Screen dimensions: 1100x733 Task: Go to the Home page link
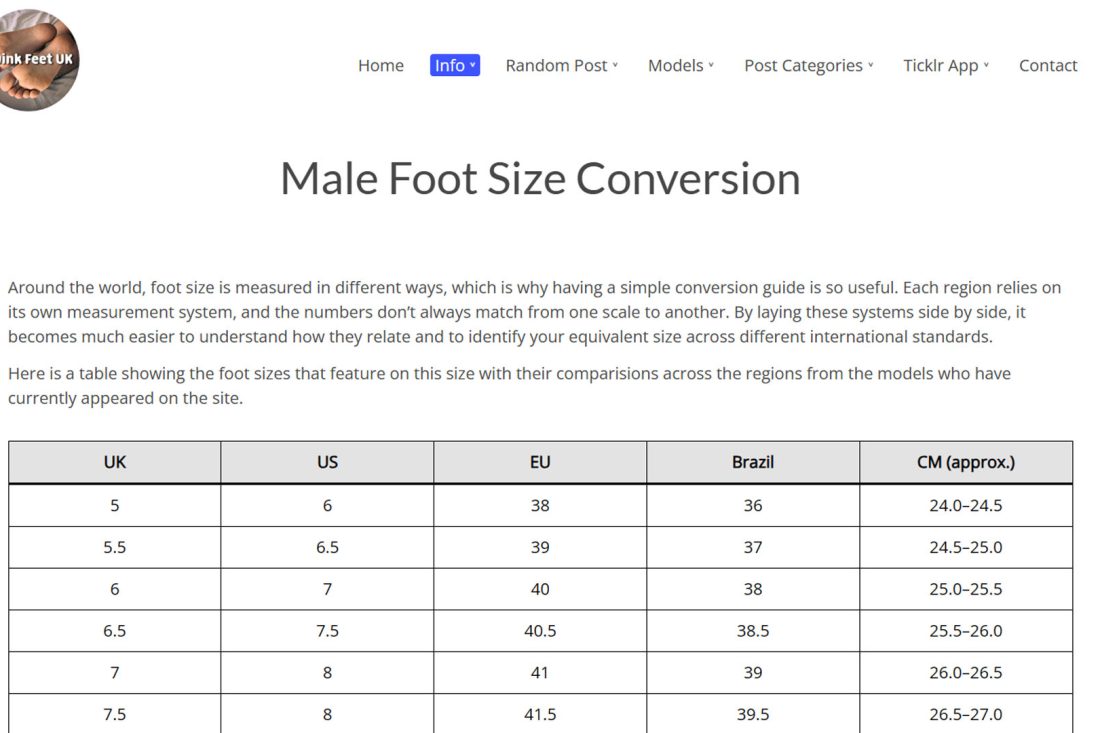[381, 66]
